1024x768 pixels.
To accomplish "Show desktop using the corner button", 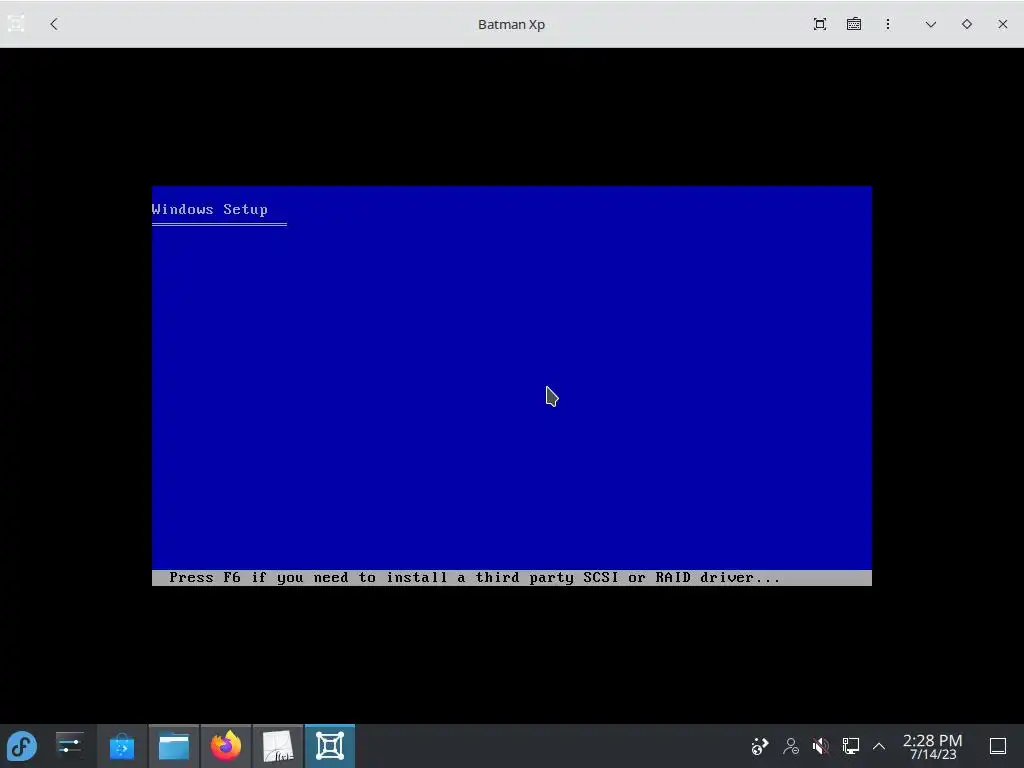I will coord(998,746).
